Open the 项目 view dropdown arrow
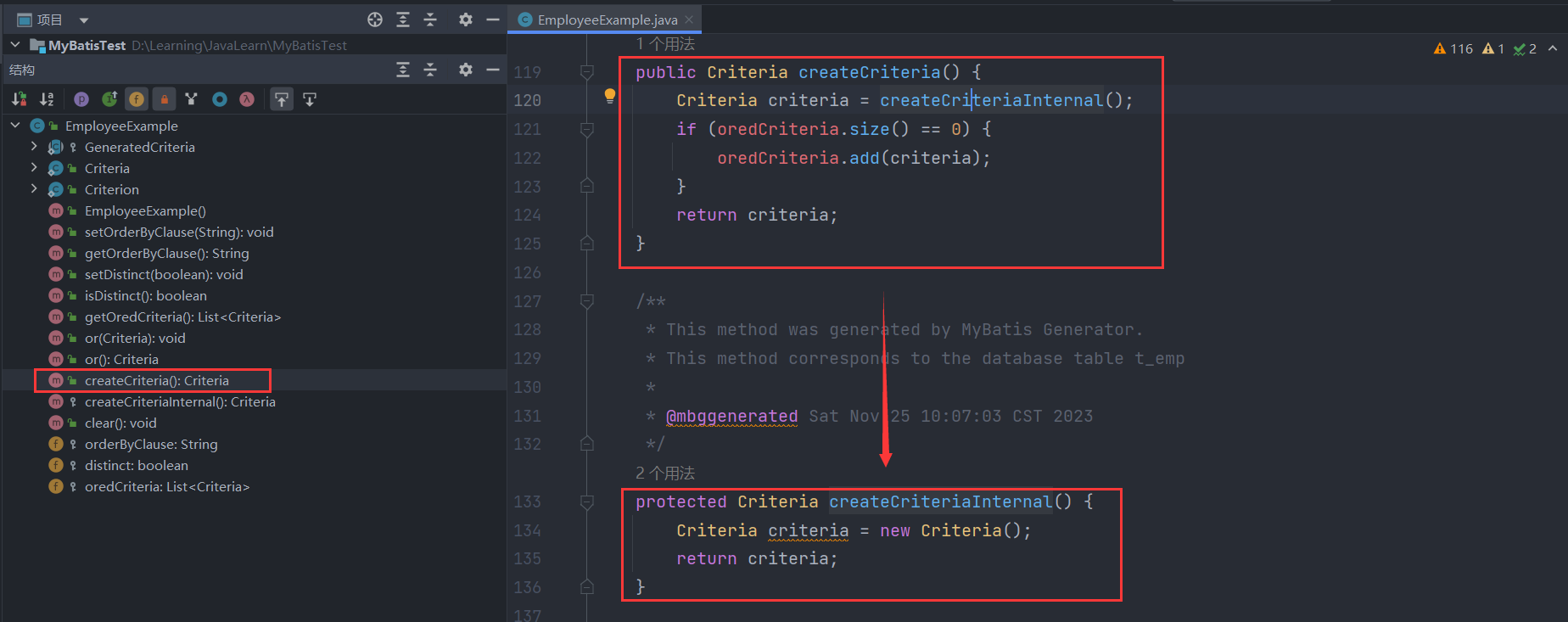 tap(83, 20)
